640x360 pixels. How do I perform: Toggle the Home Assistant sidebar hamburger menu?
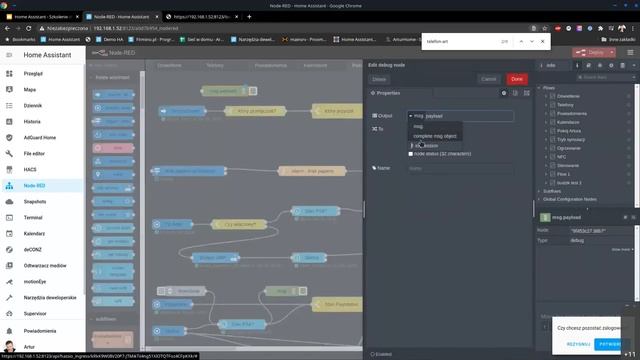point(9,55)
